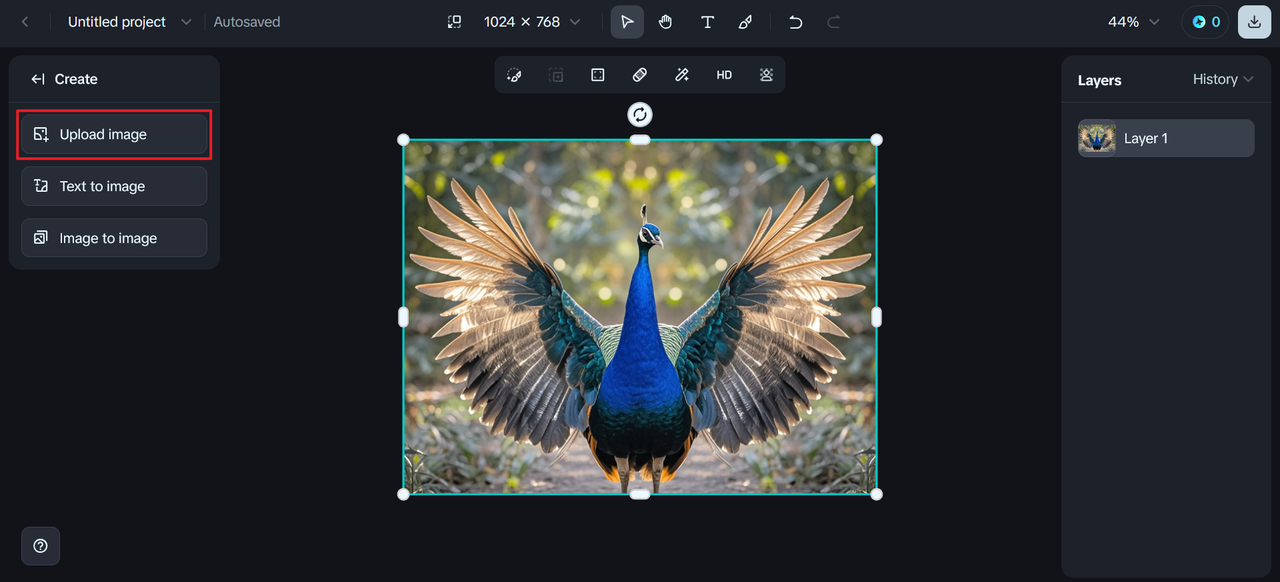The width and height of the screenshot is (1280, 582).
Task: Go back using the top-left arrow
Action: pyautogui.click(x=25, y=22)
